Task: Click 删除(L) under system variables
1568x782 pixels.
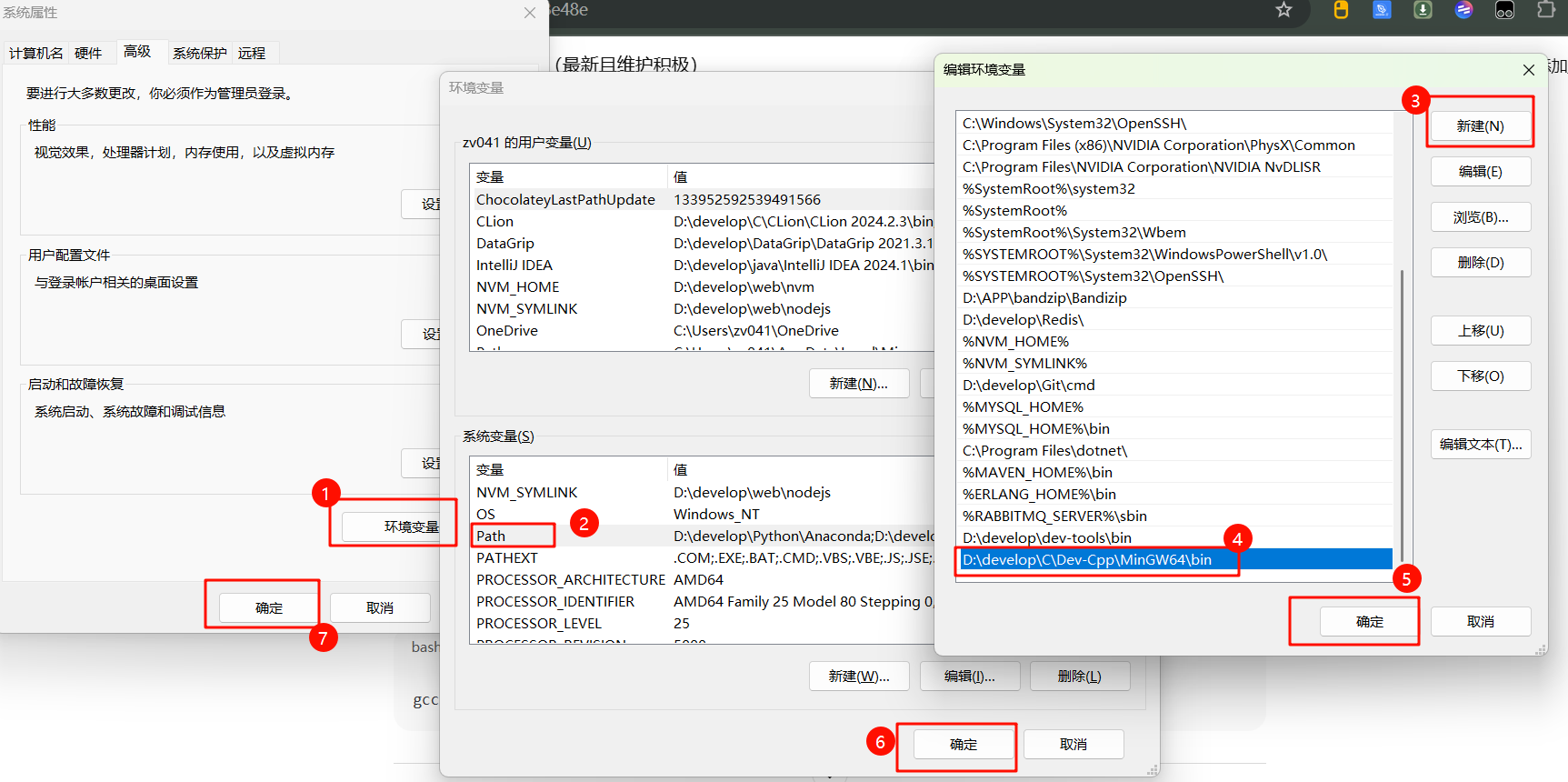Action: coord(1080,677)
